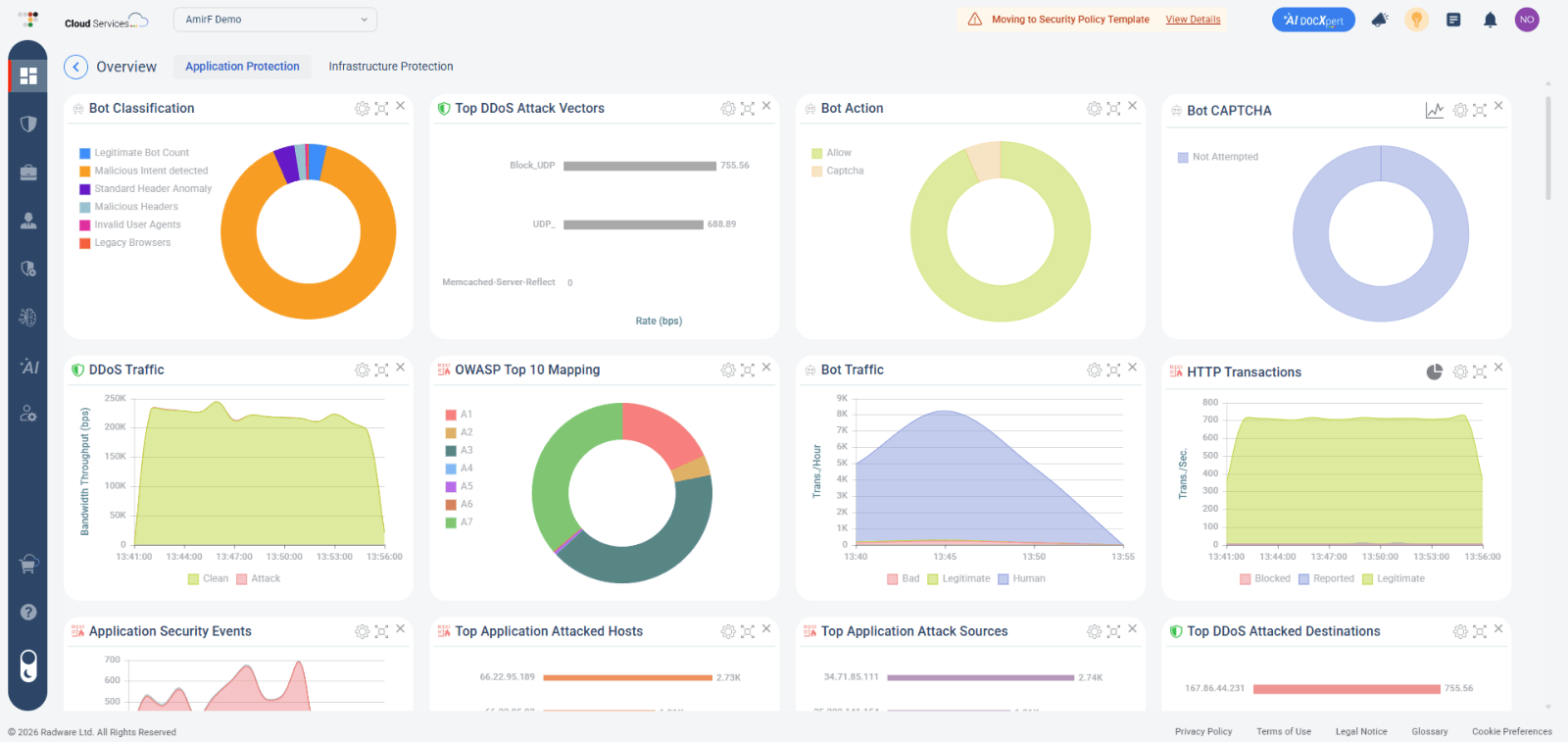Click Not Attempted color swatch in Bot CAPTCHA
Screen dimensions: 1568x742
[x=1183, y=158]
